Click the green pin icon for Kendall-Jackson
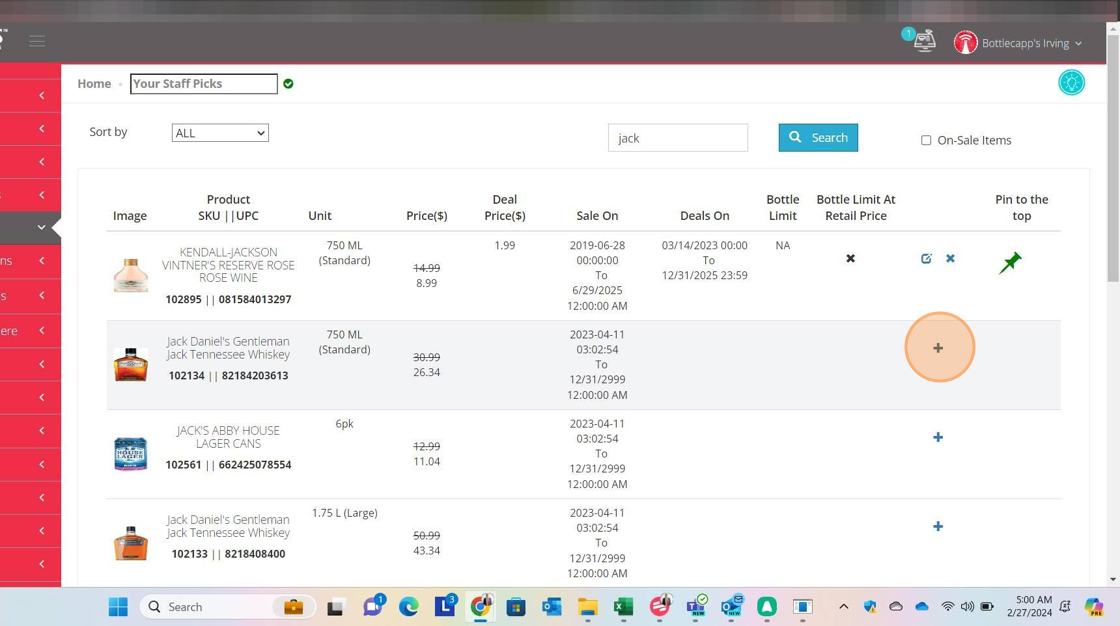The height and width of the screenshot is (626, 1120). click(x=1010, y=262)
